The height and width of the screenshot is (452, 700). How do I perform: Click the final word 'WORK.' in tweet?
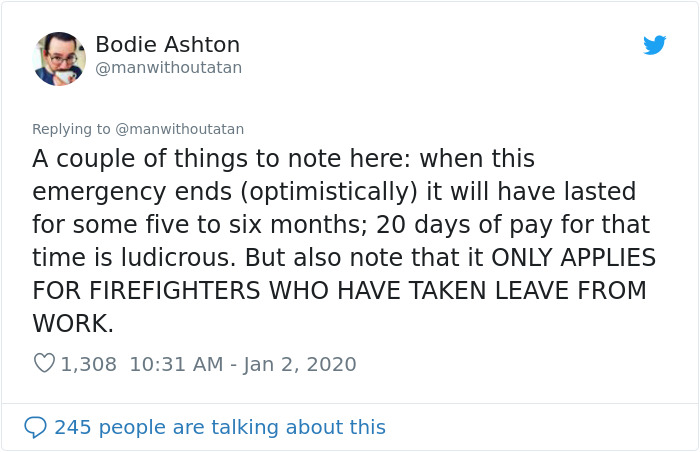(x=73, y=324)
